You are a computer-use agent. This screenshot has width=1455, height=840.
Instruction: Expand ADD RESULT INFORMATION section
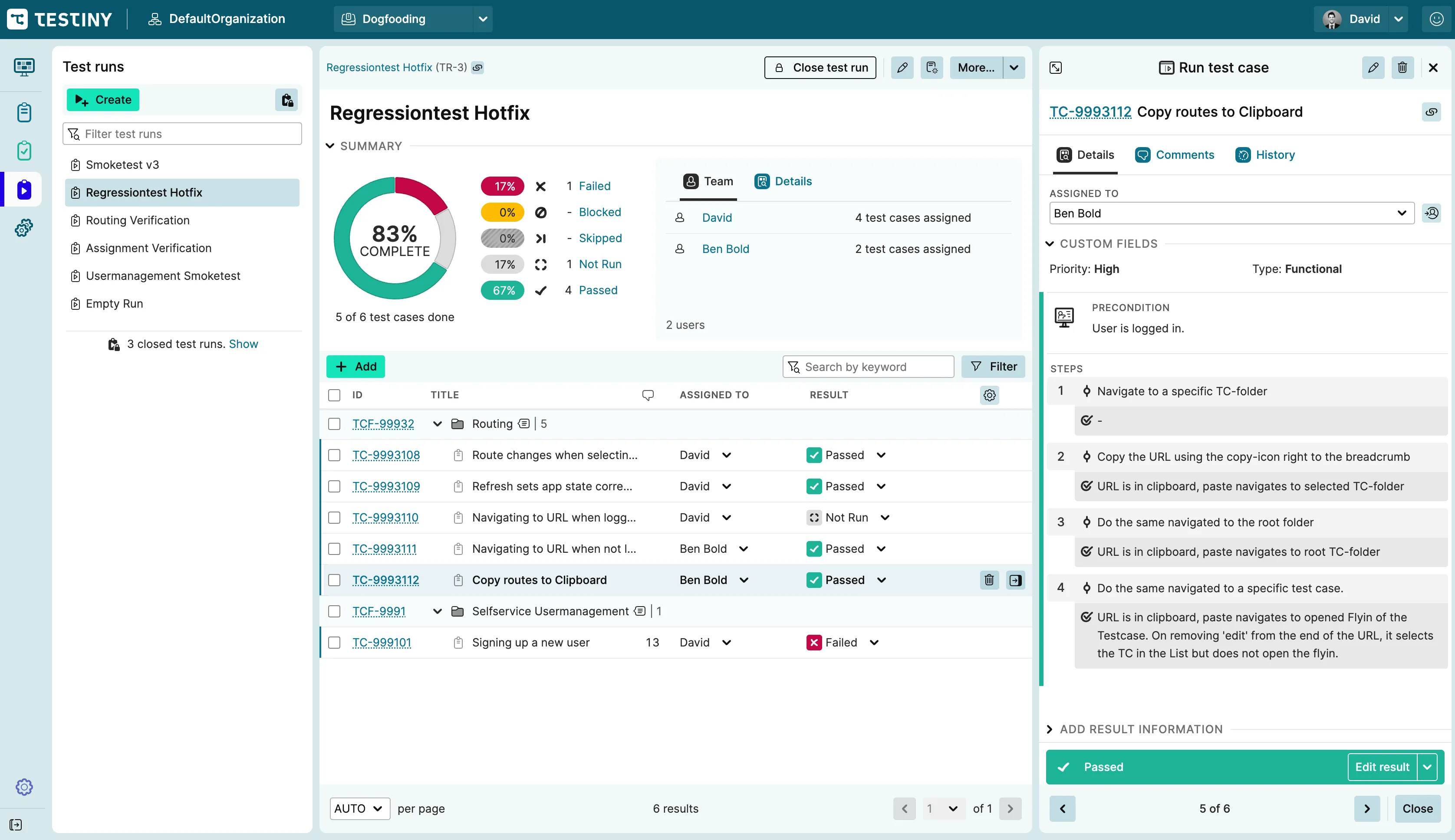coord(1140,729)
